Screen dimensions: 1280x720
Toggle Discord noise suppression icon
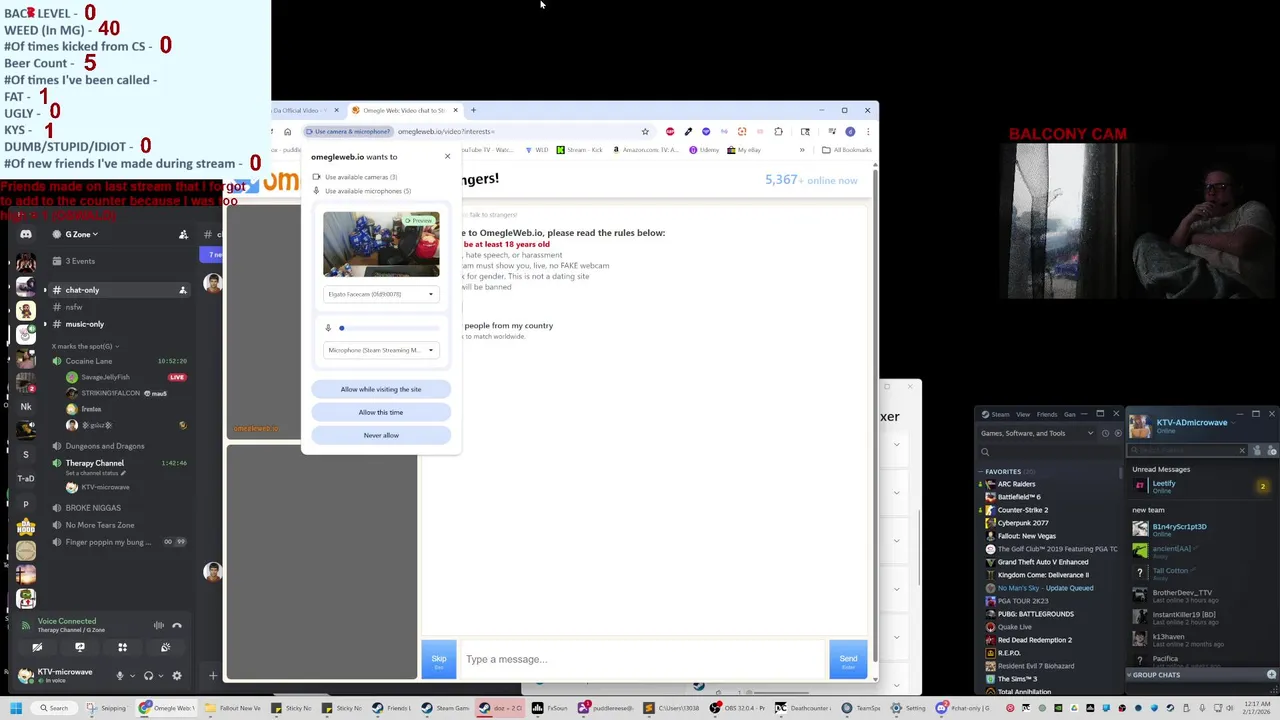(x=158, y=625)
